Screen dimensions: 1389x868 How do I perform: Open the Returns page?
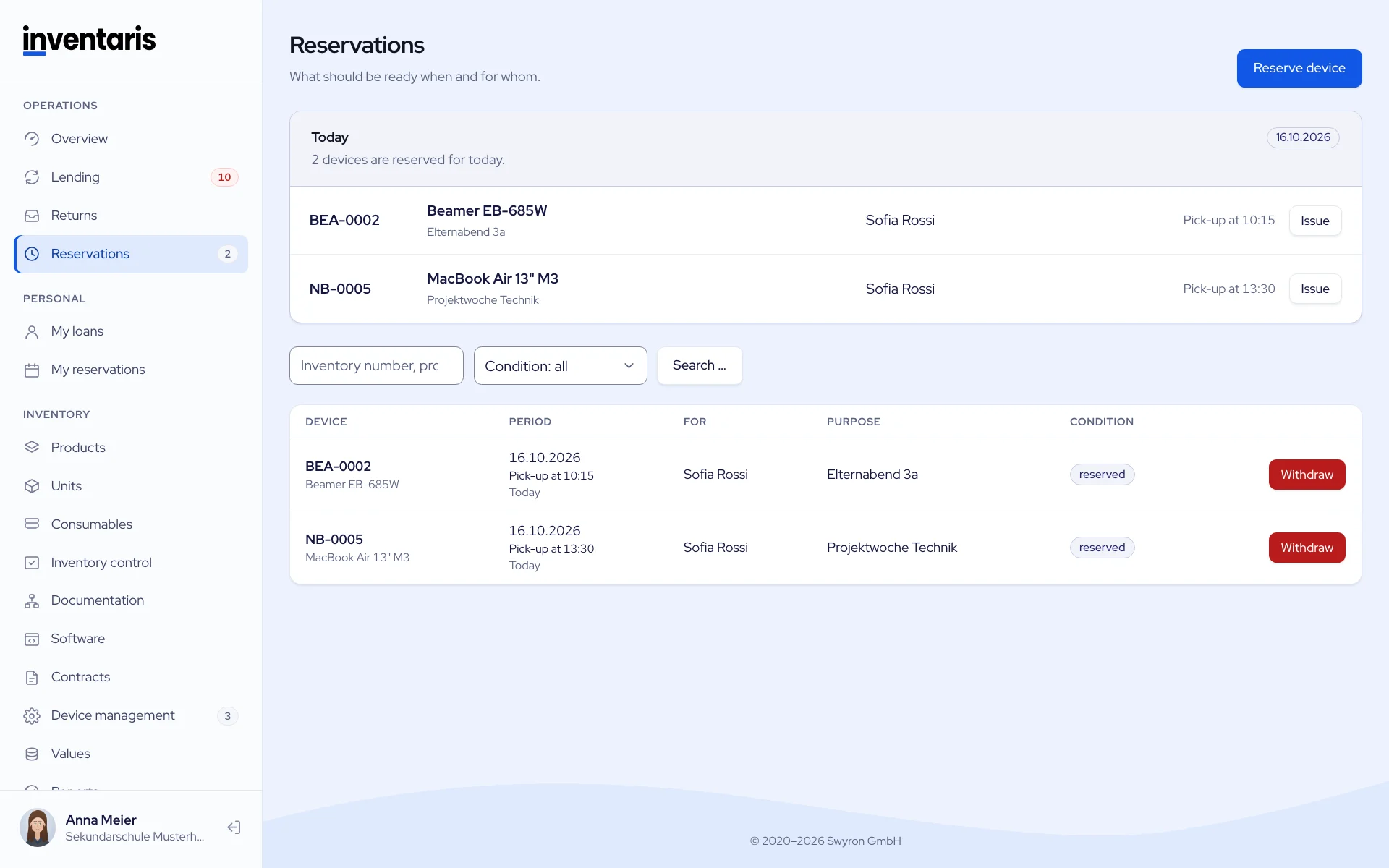[131, 216]
